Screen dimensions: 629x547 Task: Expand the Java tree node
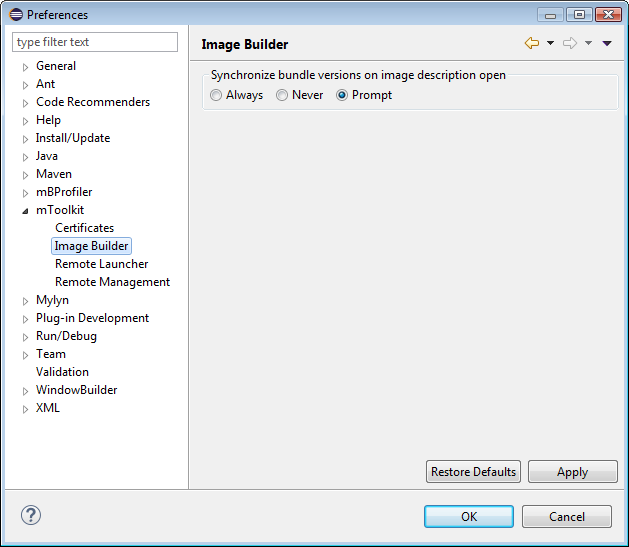[x=25, y=157]
